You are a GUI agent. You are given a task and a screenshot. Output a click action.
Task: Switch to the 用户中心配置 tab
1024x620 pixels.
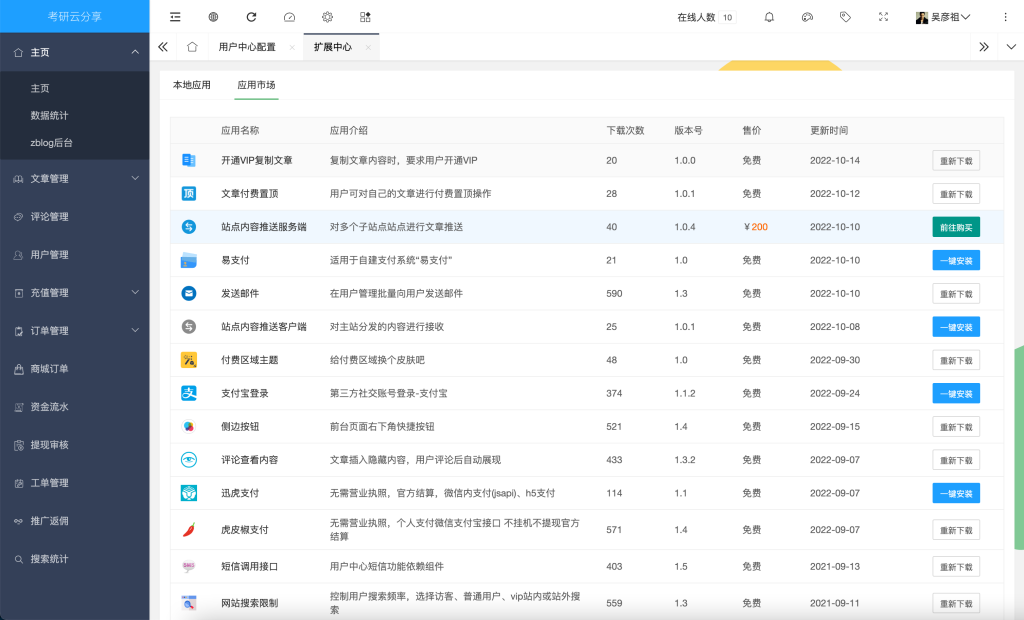247,47
